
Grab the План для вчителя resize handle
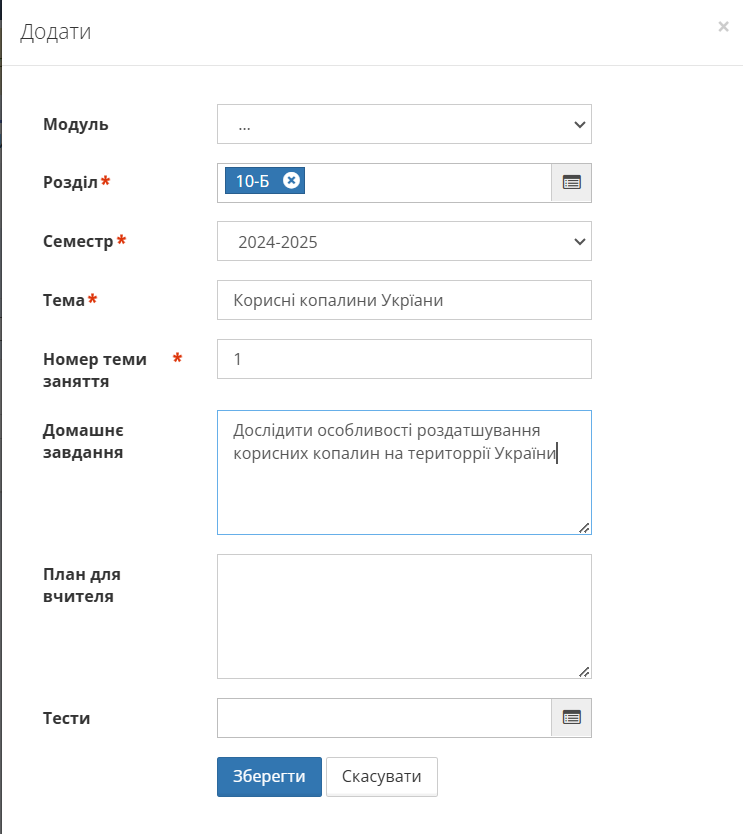584,671
